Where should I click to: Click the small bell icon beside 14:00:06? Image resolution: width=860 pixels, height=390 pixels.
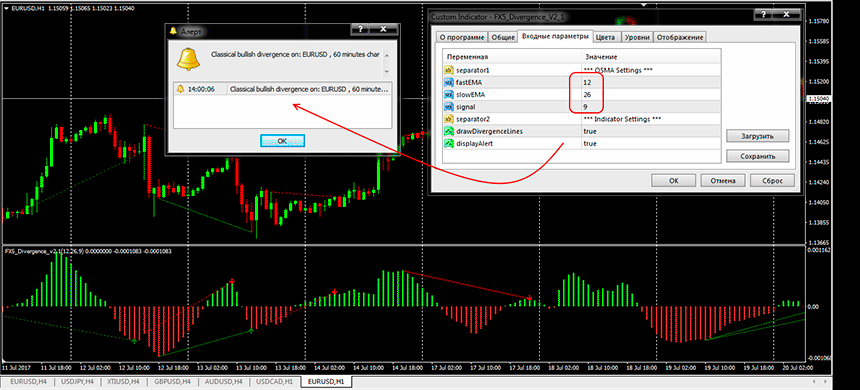tap(180, 88)
